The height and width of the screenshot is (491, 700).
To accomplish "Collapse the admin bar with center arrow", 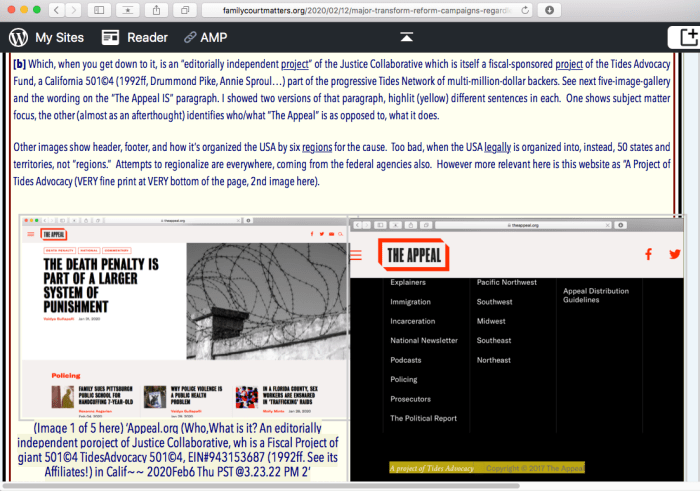I will click(x=406, y=37).
